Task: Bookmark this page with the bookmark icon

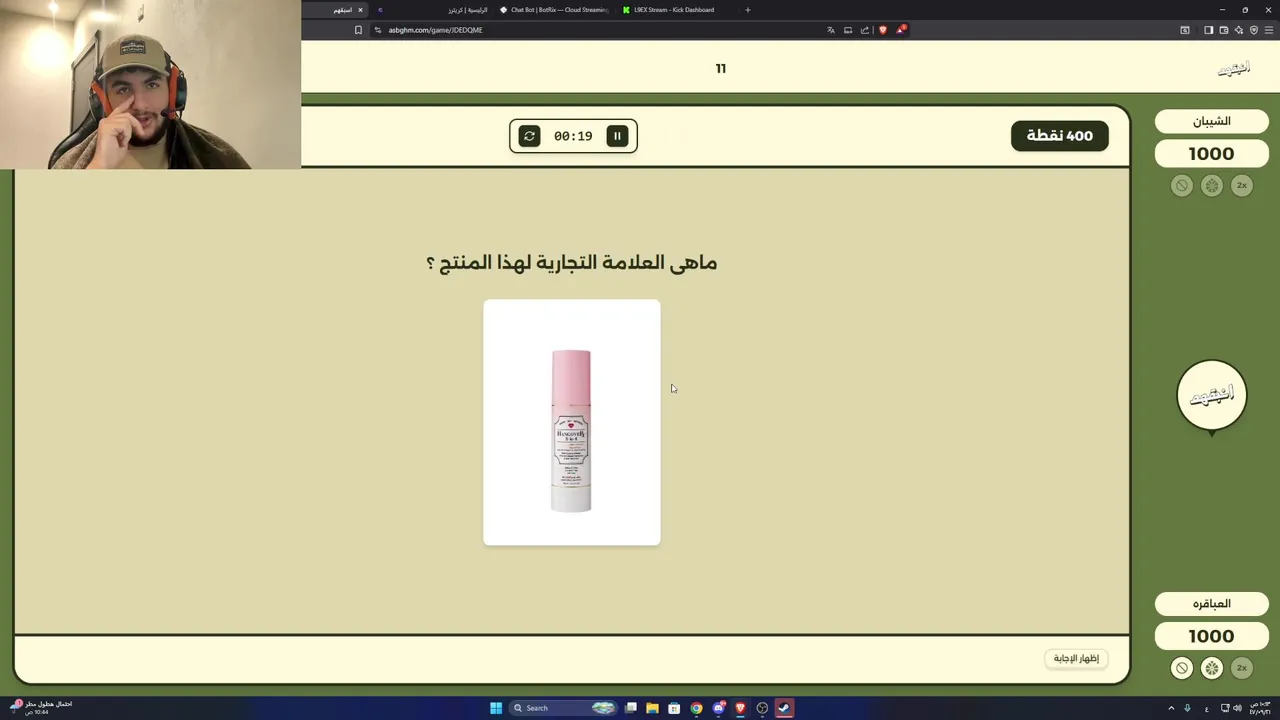Action: 358,30
